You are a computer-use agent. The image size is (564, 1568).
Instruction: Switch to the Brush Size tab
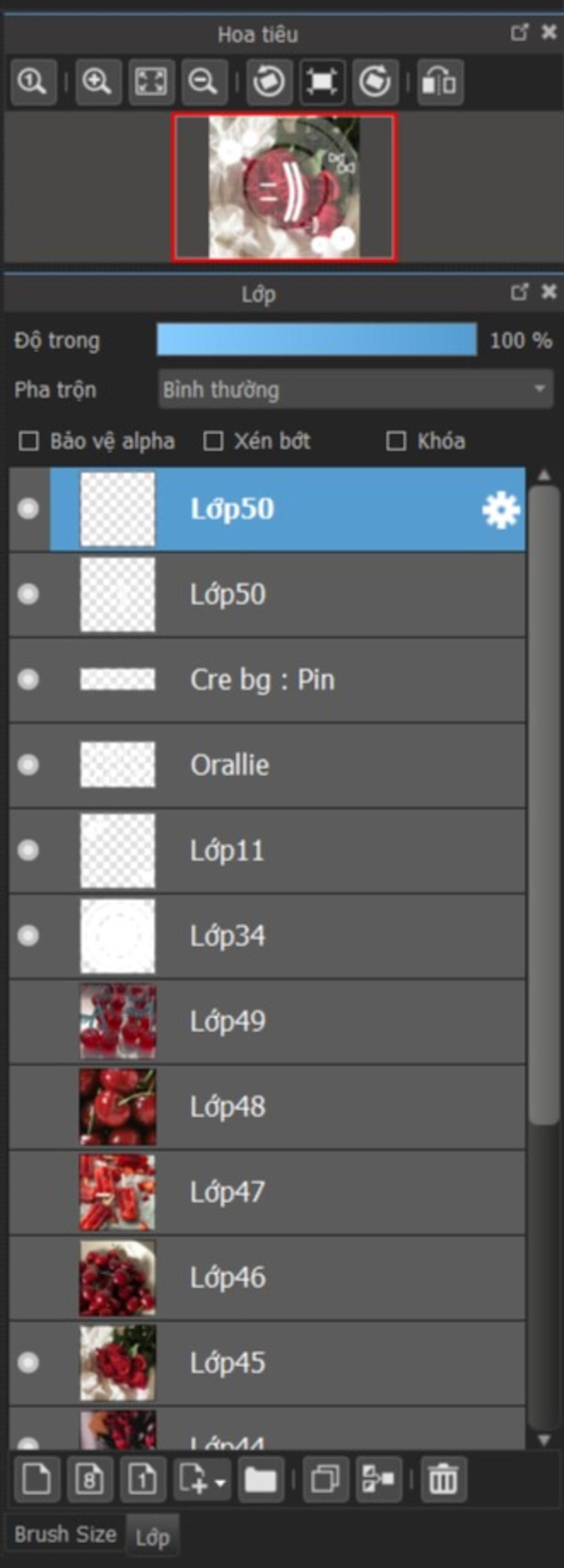click(65, 1534)
